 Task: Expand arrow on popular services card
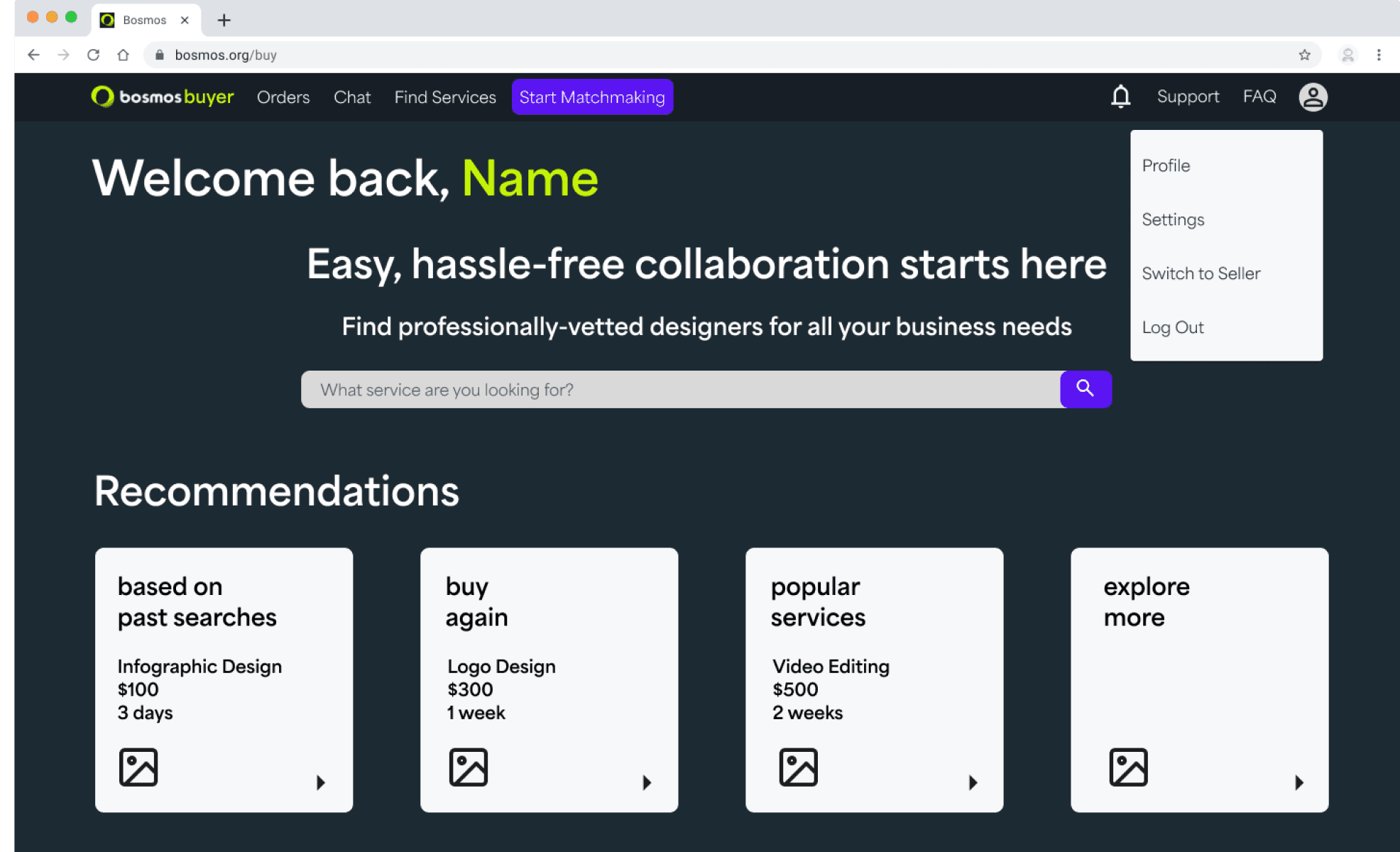[x=973, y=782]
